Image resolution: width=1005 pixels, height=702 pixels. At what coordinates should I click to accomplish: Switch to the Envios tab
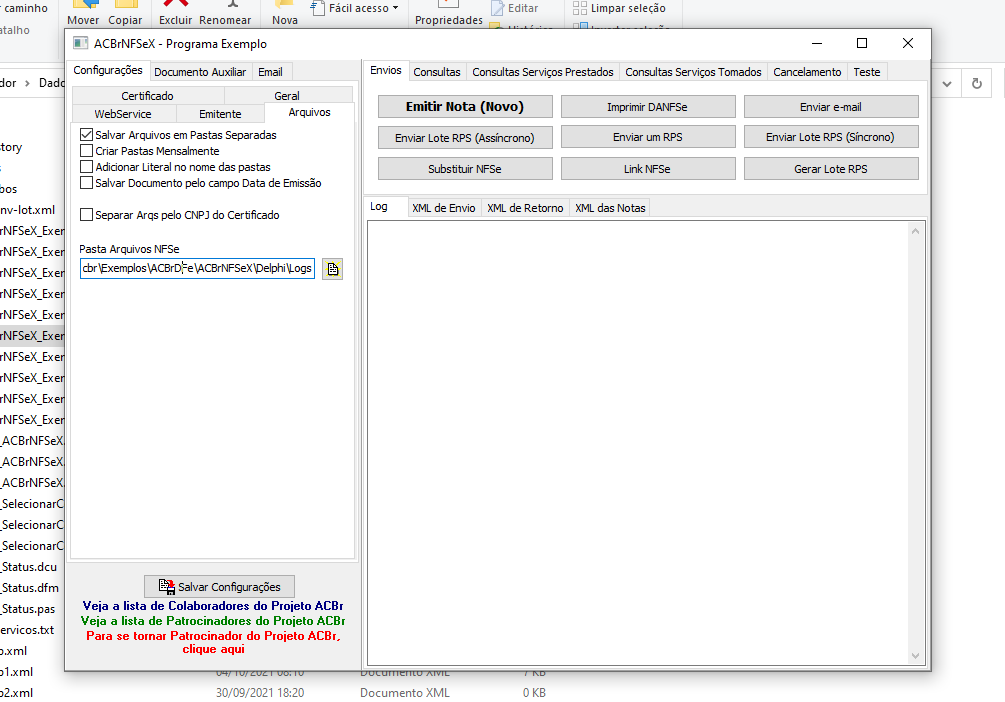386,71
